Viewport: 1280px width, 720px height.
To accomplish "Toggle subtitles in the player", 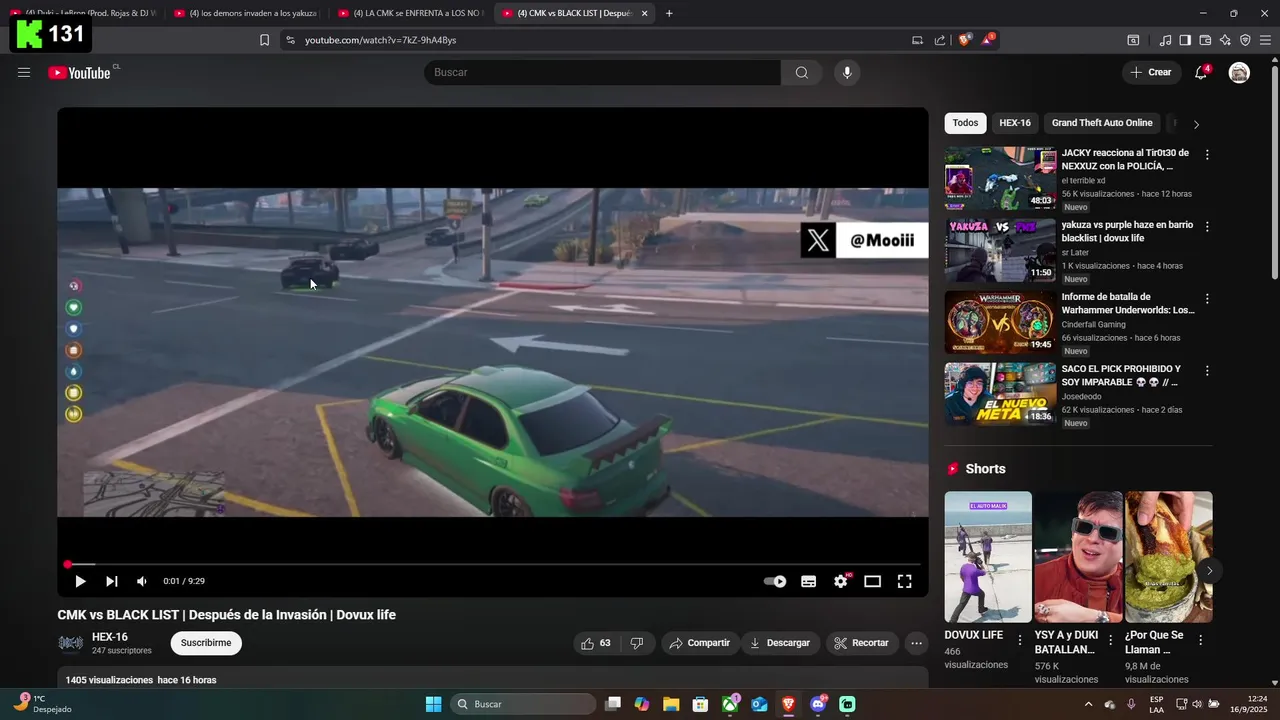I will [808, 581].
